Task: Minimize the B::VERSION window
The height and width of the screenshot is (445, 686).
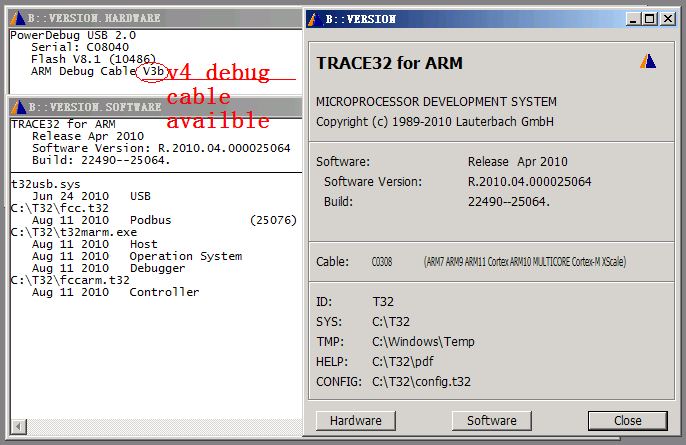Action: pos(633,19)
